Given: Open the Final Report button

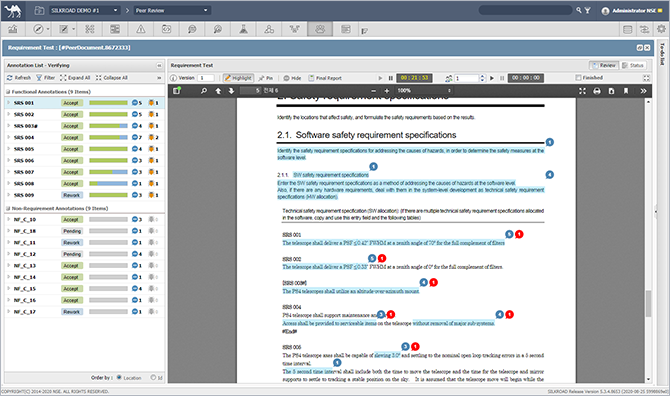Looking at the screenshot, I should tap(325, 78).
